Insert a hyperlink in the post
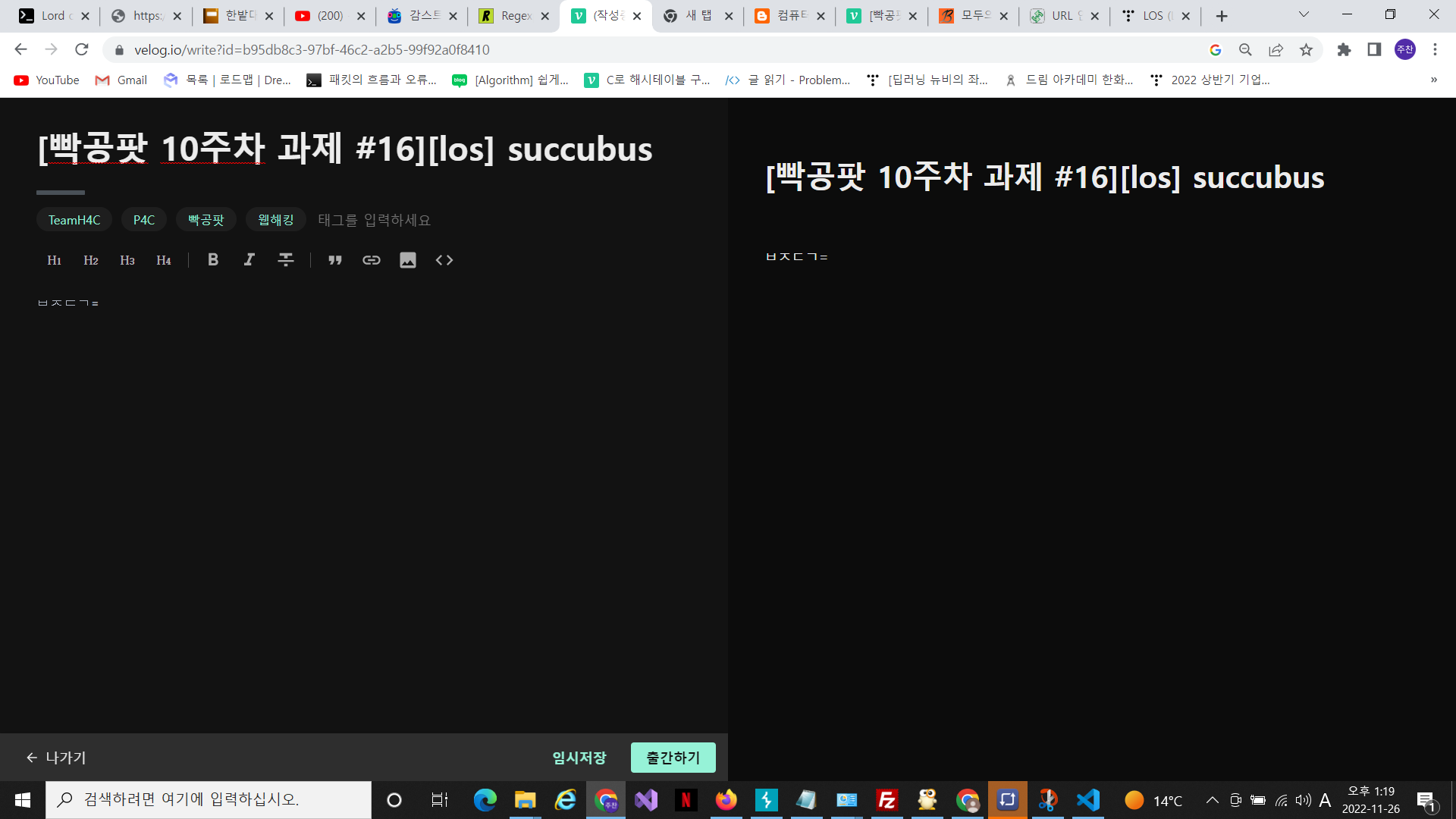1456x819 pixels. pyautogui.click(x=371, y=260)
